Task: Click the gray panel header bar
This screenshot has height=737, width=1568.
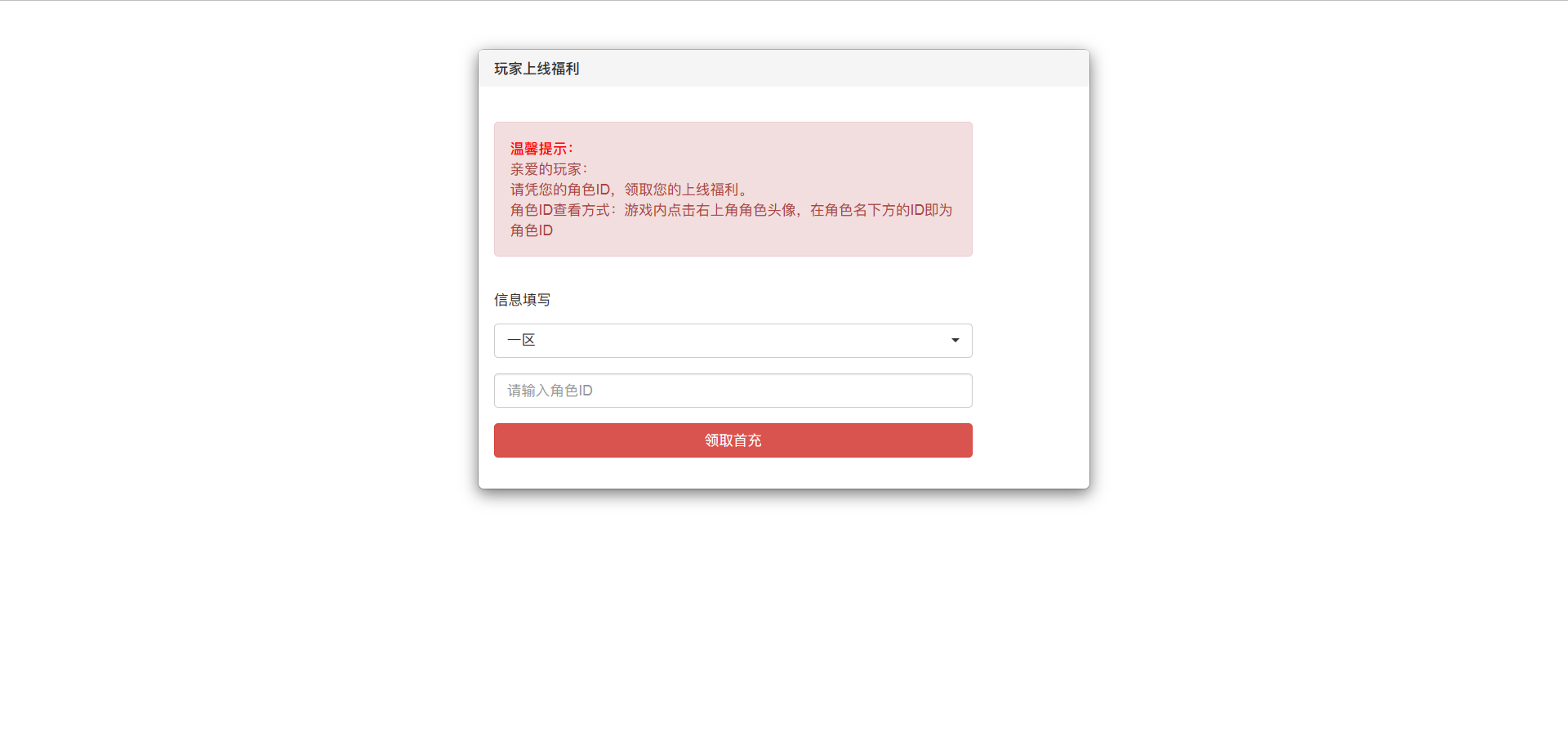Action: pyautogui.click(x=783, y=69)
